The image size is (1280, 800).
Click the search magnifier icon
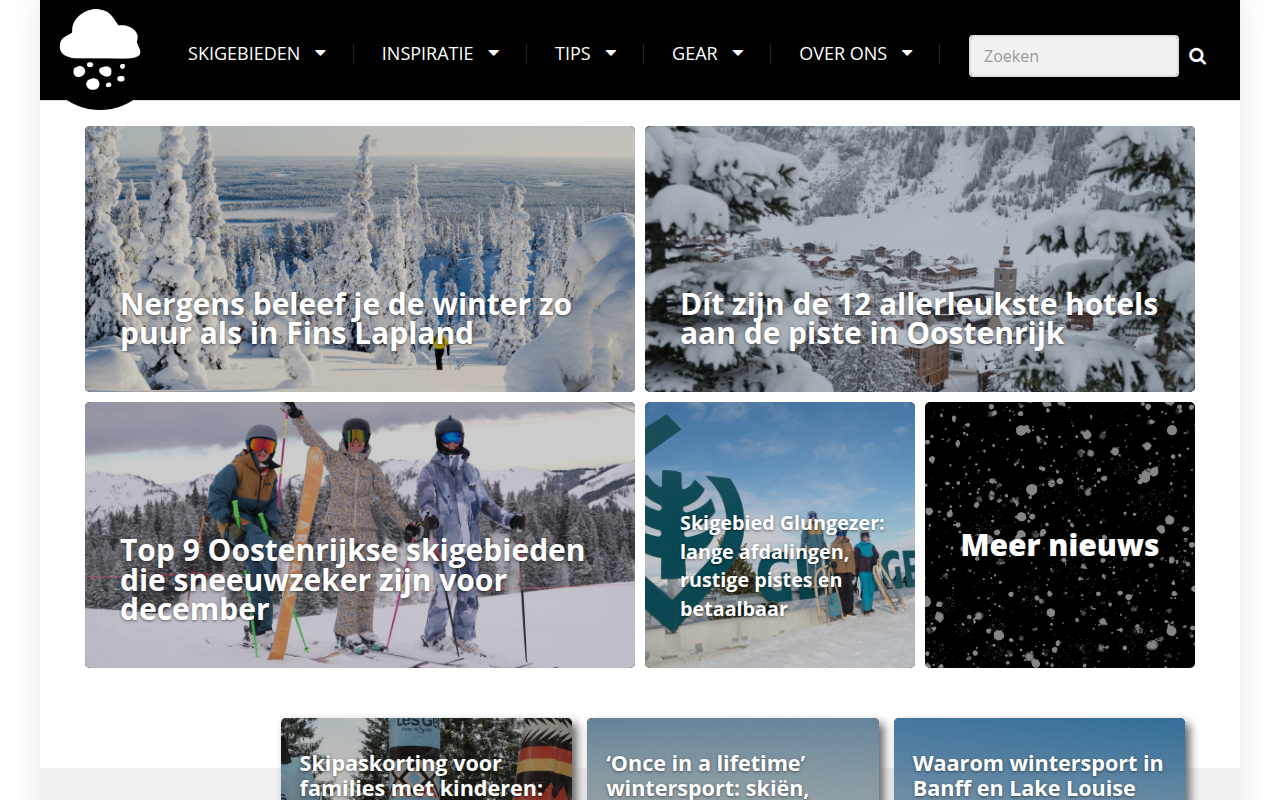(1198, 57)
